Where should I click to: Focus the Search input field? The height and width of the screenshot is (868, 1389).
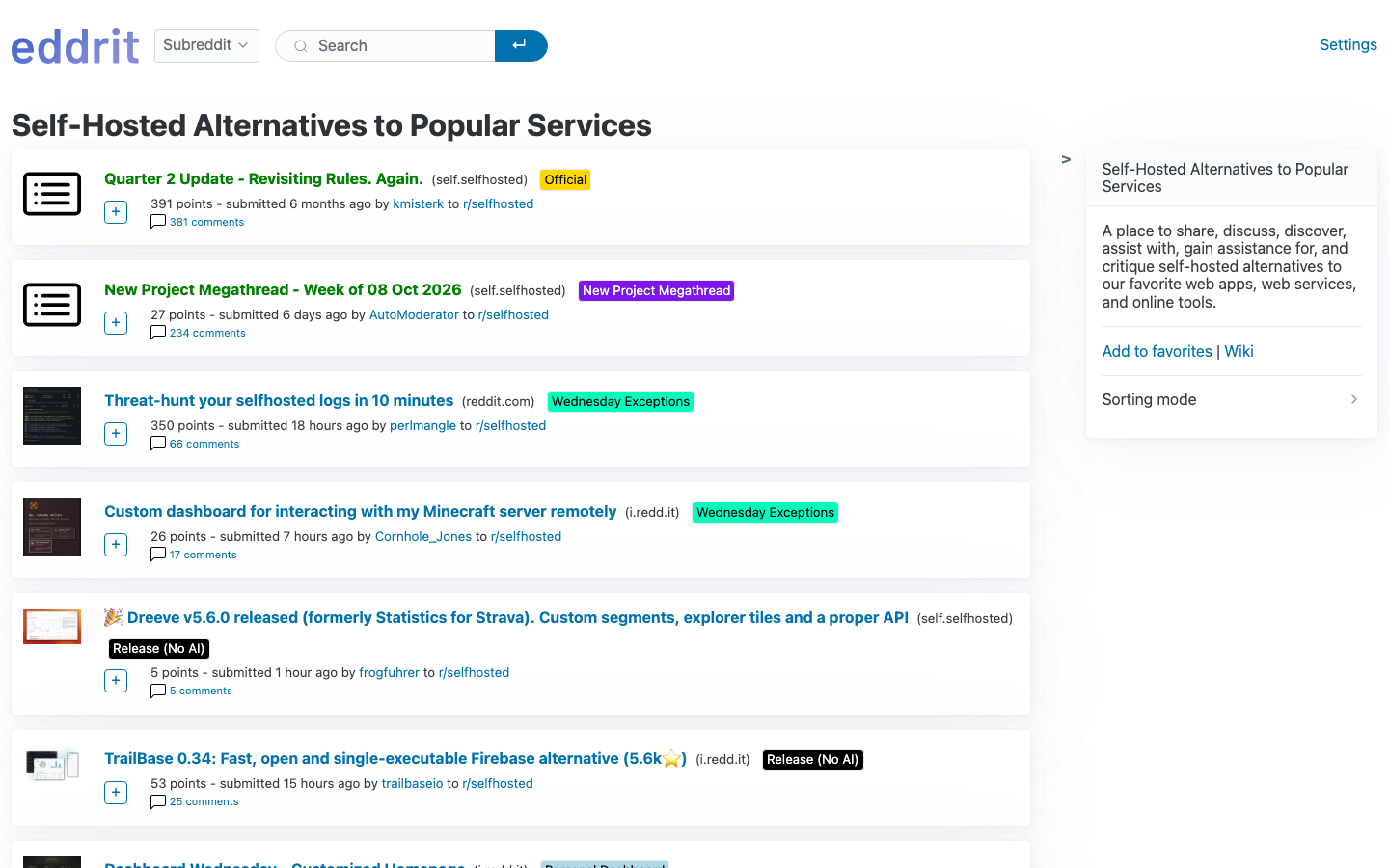click(386, 45)
